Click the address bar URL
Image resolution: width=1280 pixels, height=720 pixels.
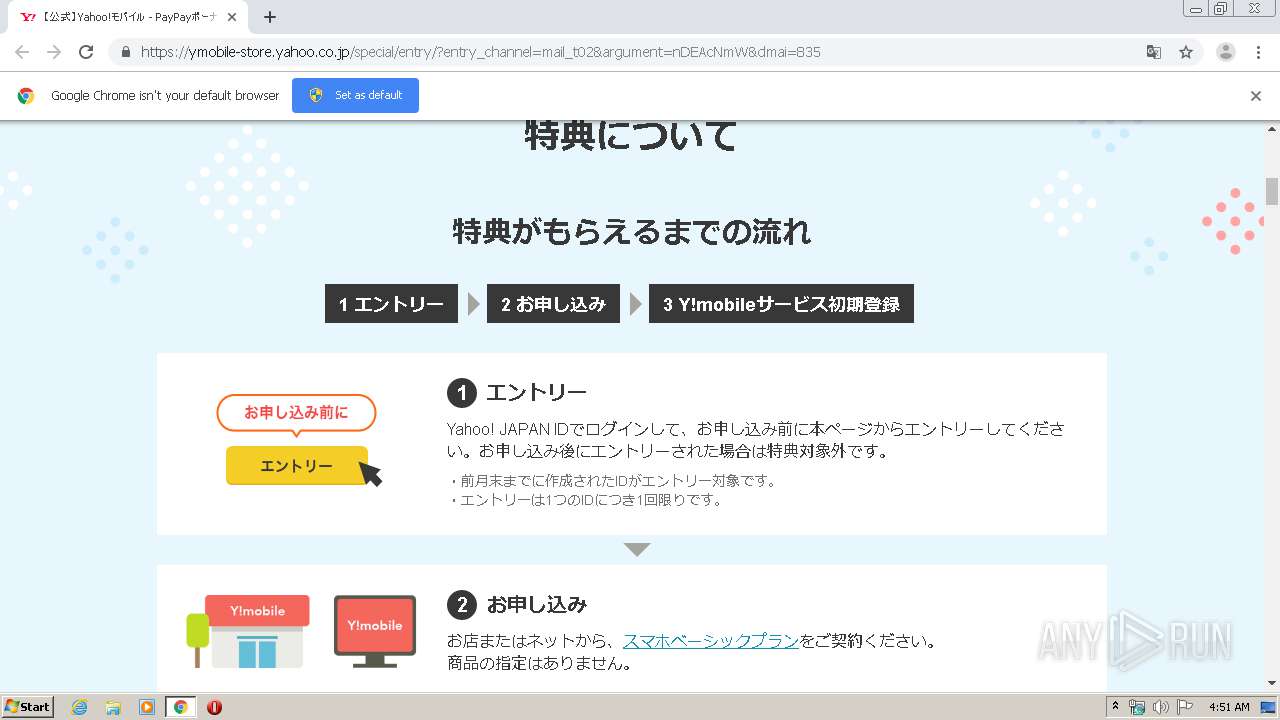point(480,52)
